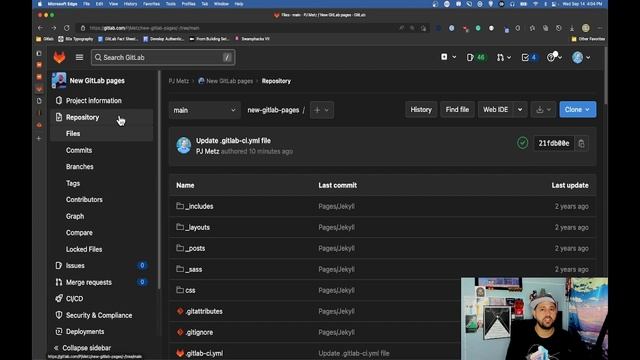Open the hamburger navigation menu
Screen dimensions: 640x360
pos(79,58)
